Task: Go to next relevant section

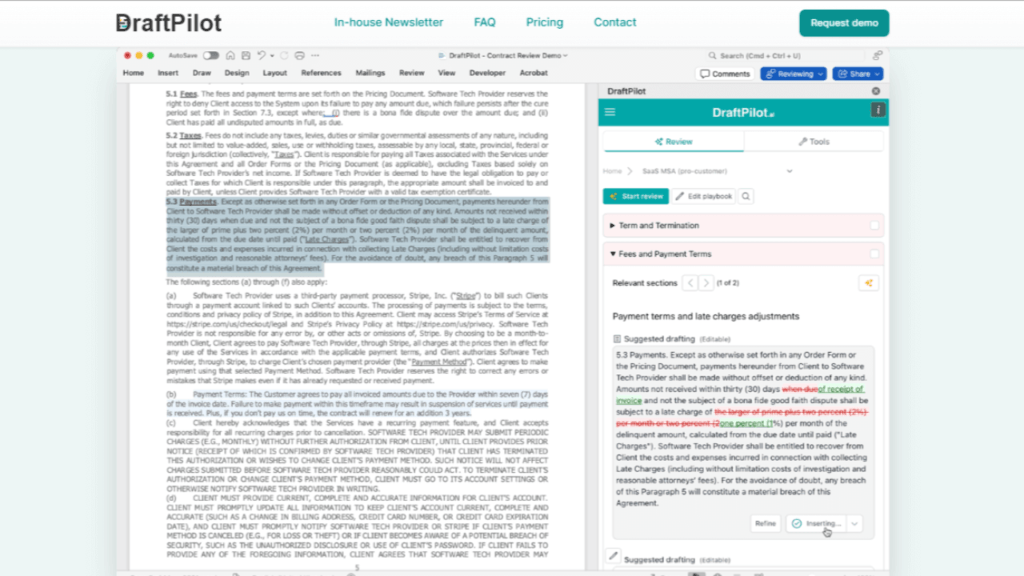Action: click(706, 283)
